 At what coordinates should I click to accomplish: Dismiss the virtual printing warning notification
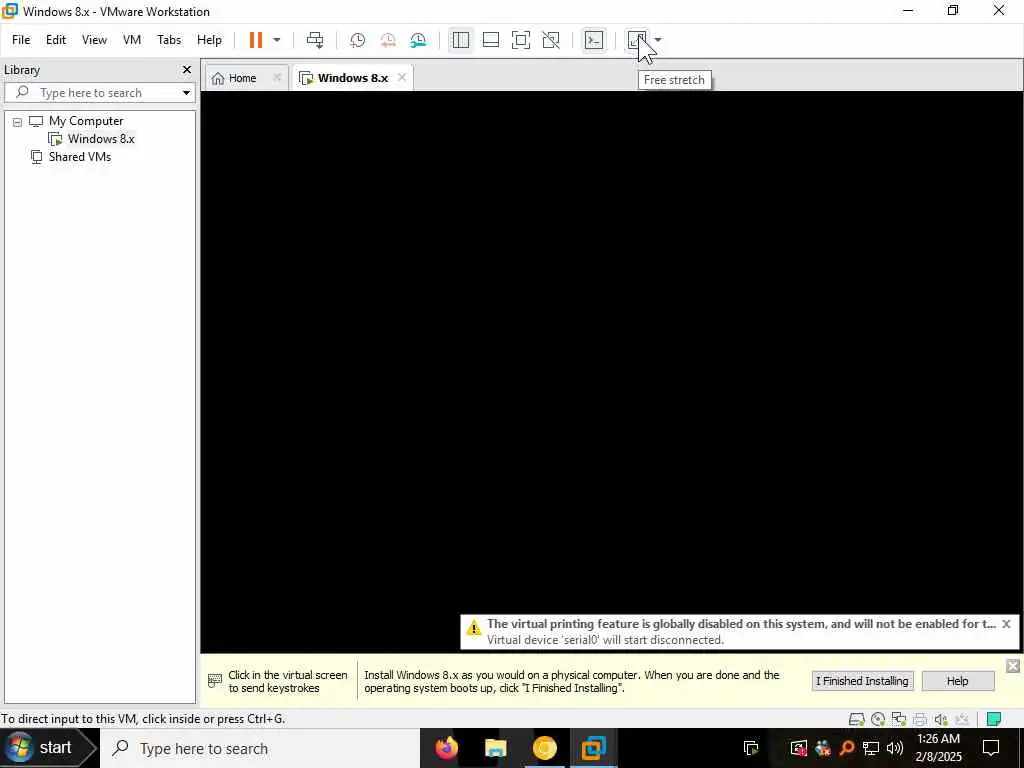point(1006,624)
